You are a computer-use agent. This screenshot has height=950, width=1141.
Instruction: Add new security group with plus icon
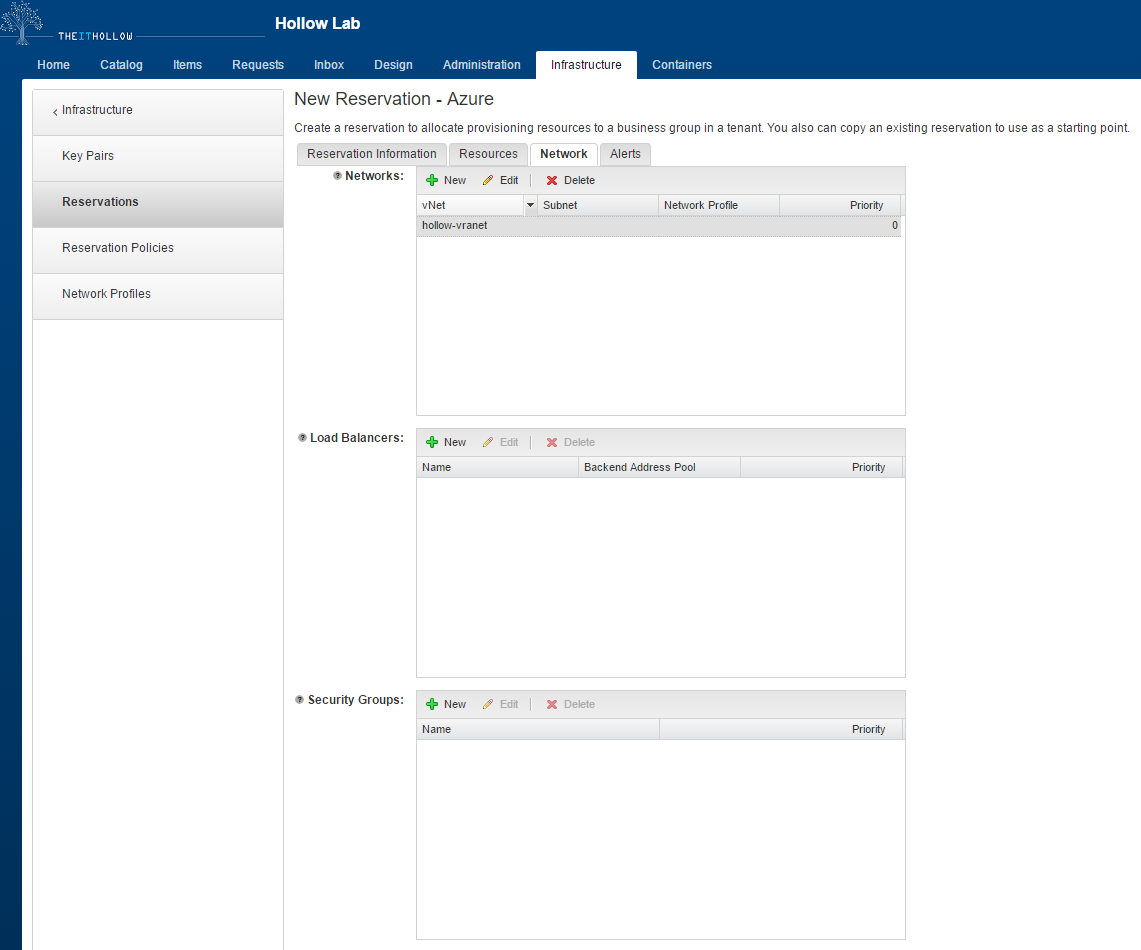point(432,705)
